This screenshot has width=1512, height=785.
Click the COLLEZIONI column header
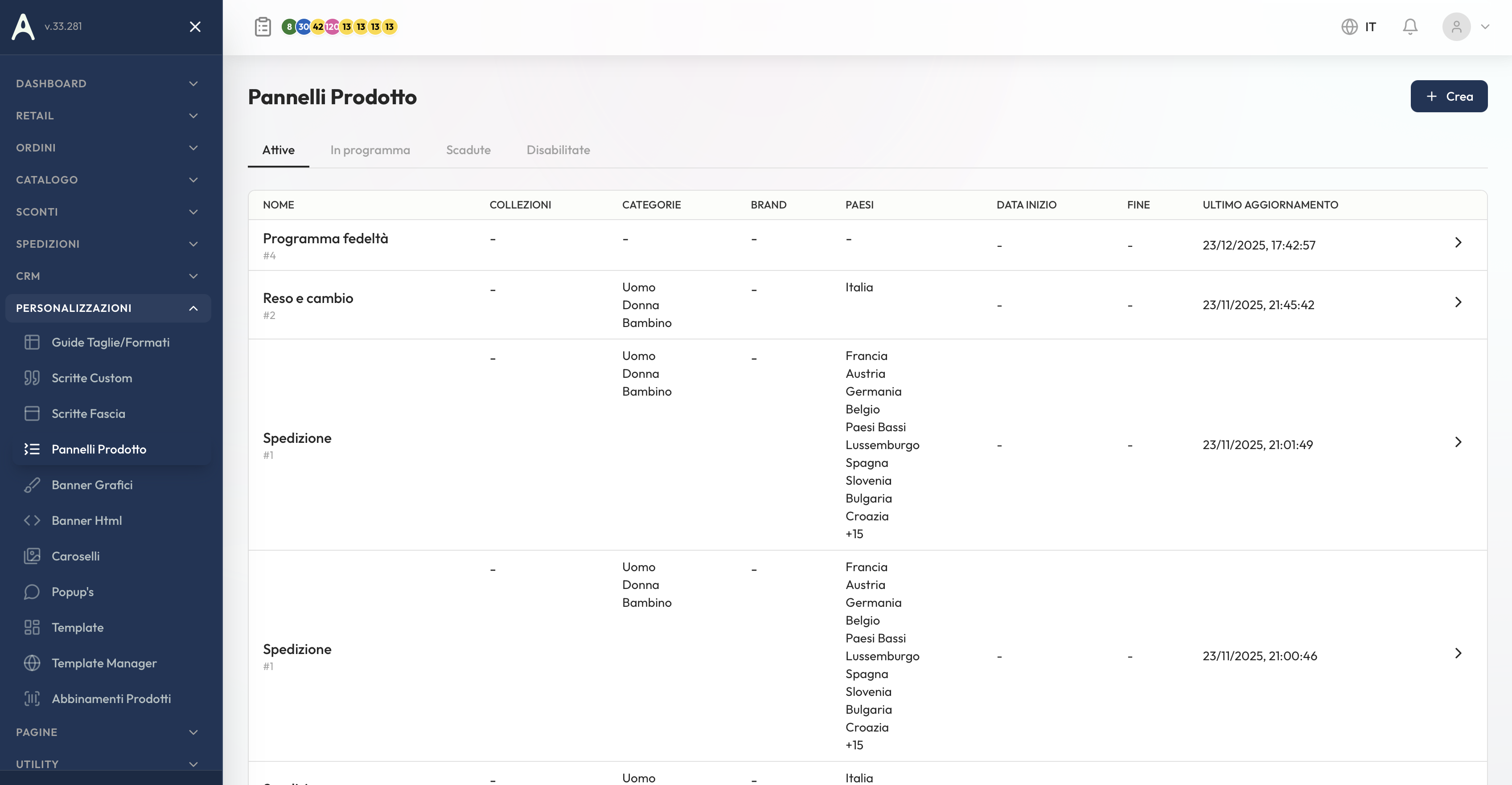click(520, 205)
